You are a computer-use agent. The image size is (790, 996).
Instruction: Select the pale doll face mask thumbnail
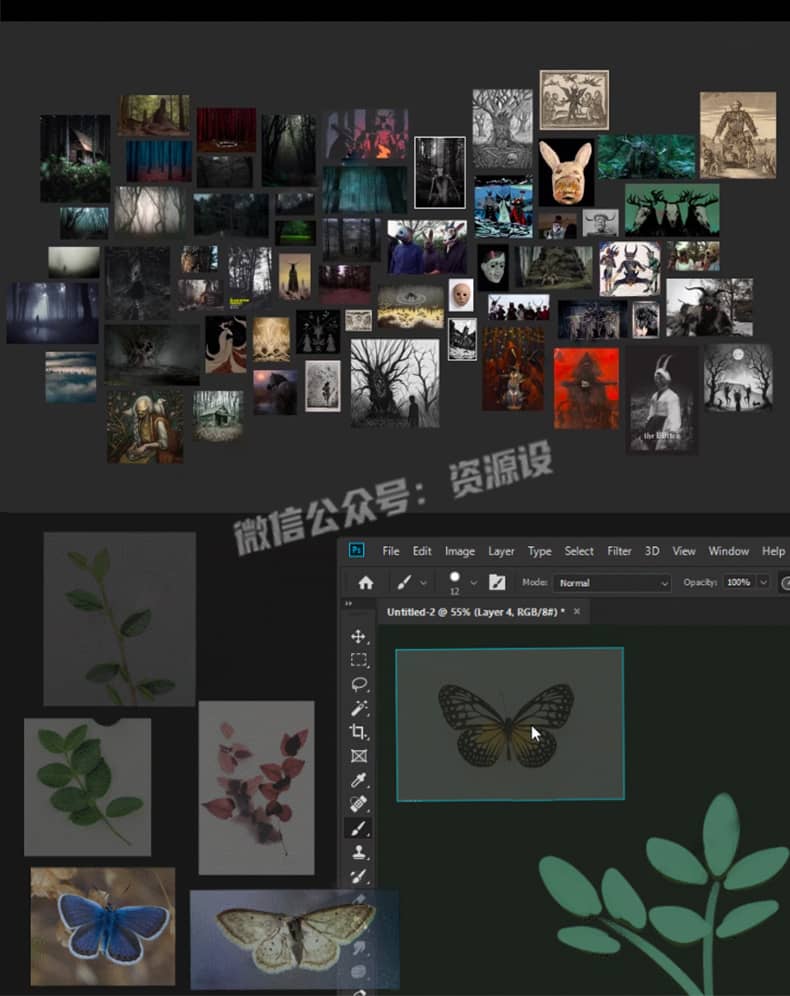[x=461, y=295]
